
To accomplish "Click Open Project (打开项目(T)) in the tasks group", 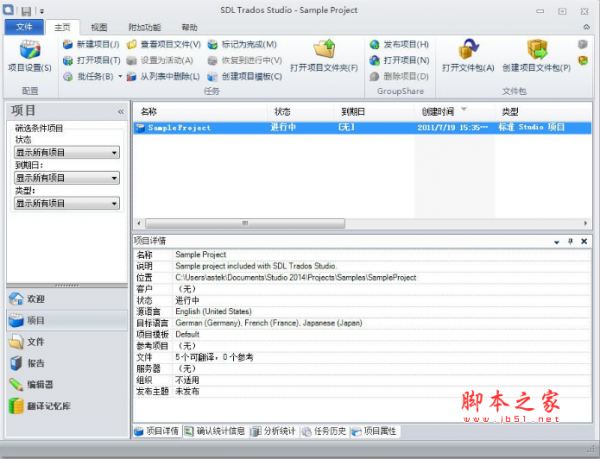I will tap(91, 60).
